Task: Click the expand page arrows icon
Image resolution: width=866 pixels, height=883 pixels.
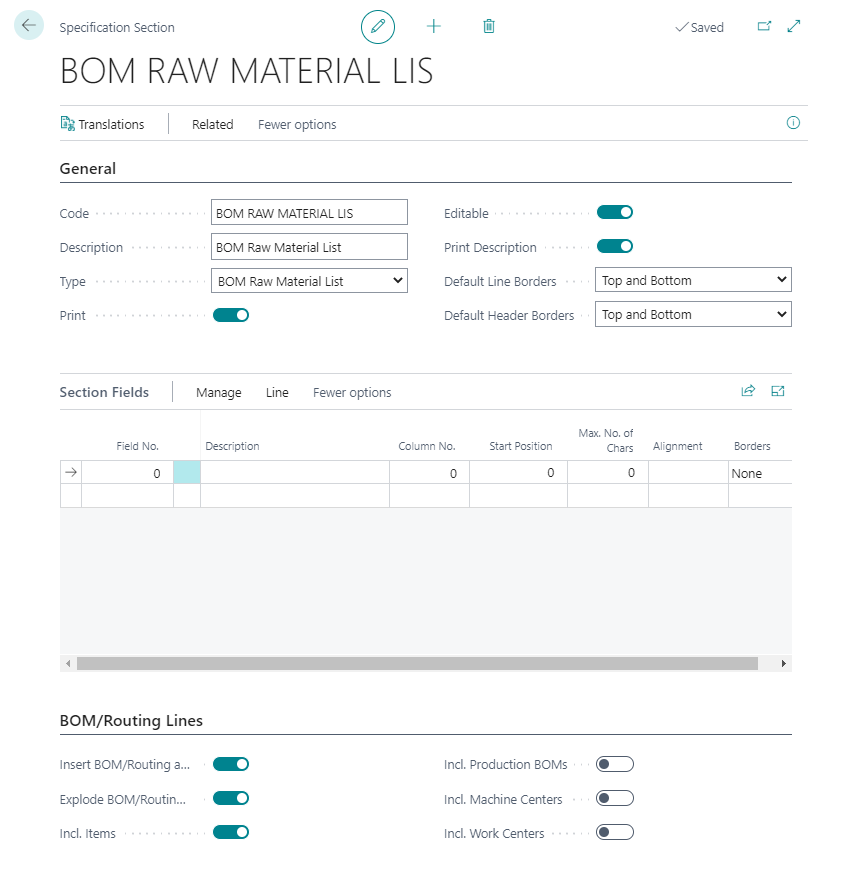Action: (x=794, y=26)
